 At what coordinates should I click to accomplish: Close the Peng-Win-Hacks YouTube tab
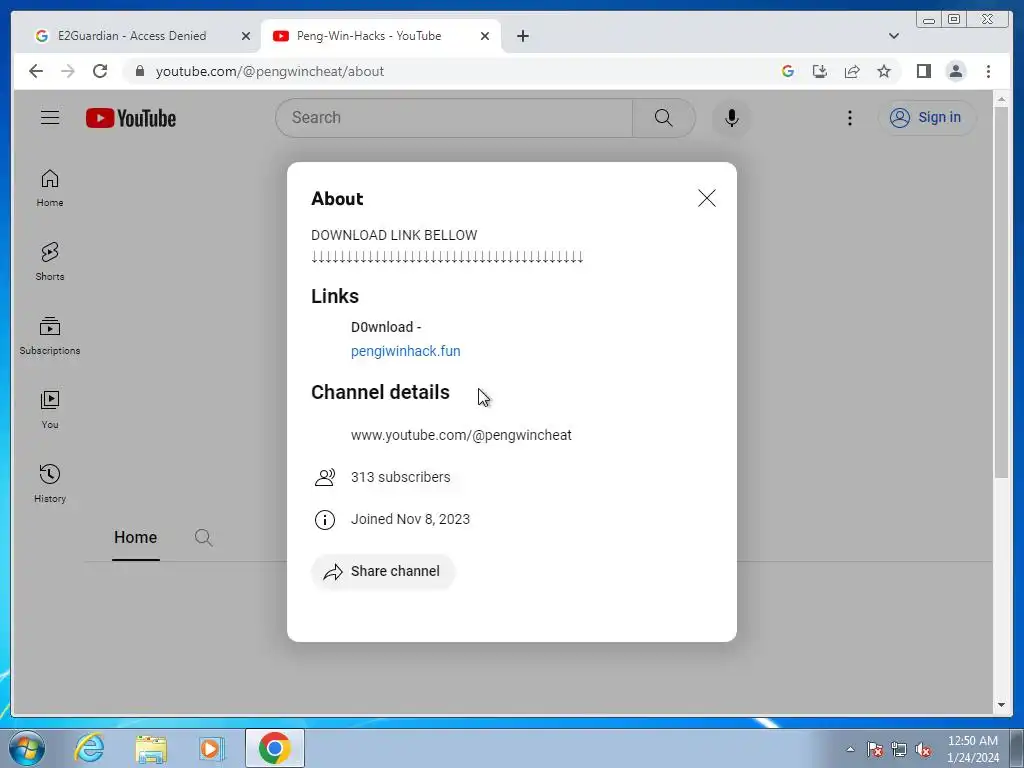[x=485, y=36]
